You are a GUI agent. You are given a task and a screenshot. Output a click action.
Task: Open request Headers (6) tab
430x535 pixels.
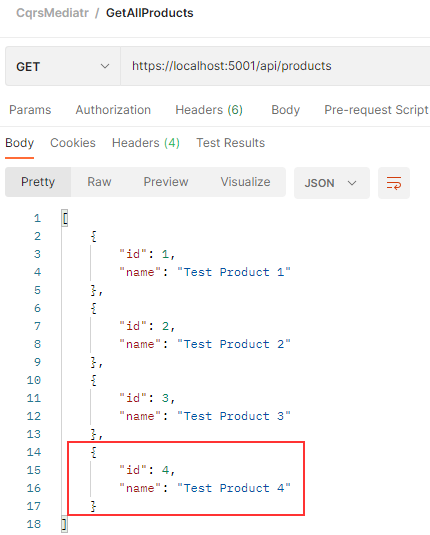pyautogui.click(x=209, y=110)
